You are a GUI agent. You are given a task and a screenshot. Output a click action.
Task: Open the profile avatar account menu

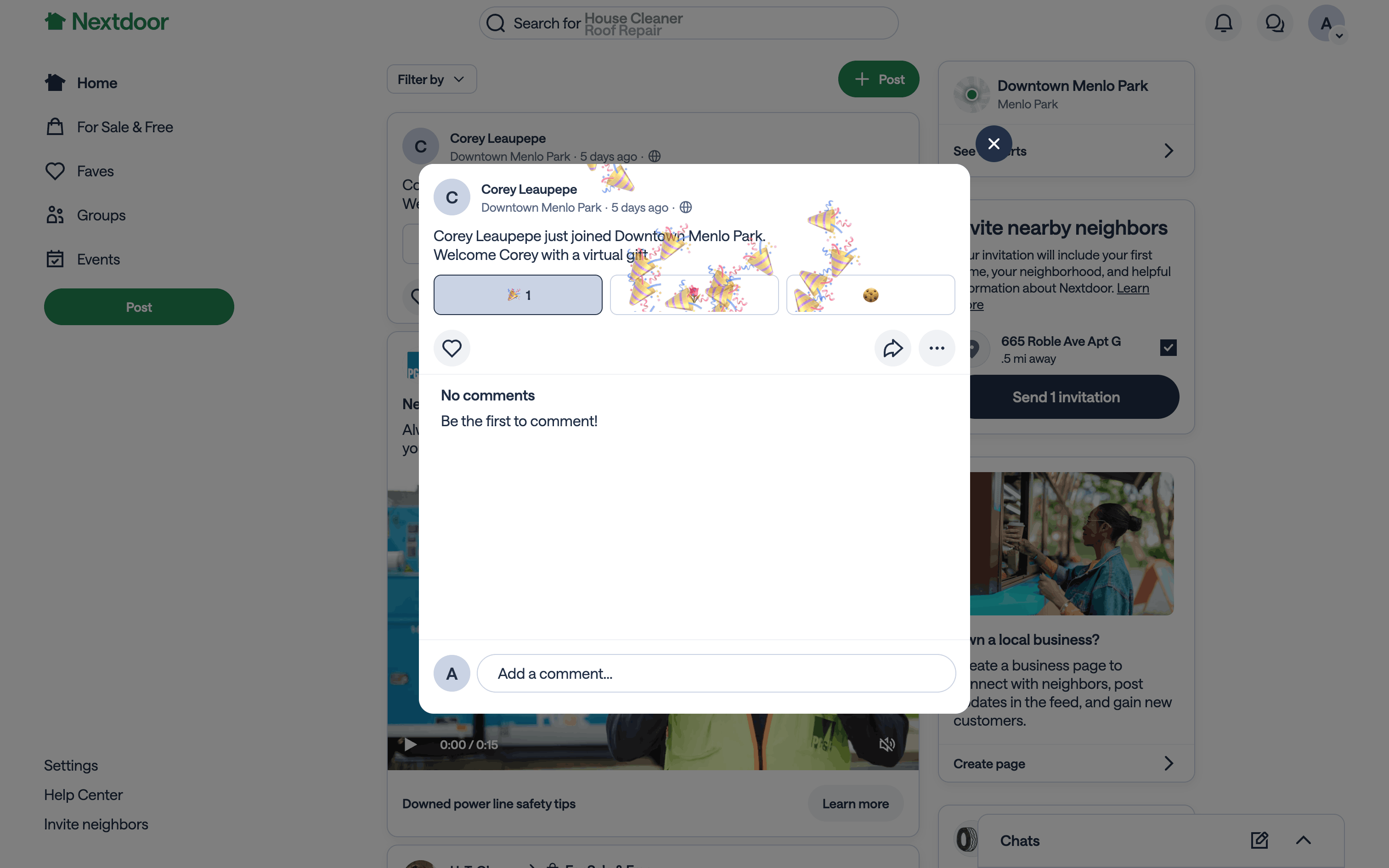pyautogui.click(x=1326, y=23)
